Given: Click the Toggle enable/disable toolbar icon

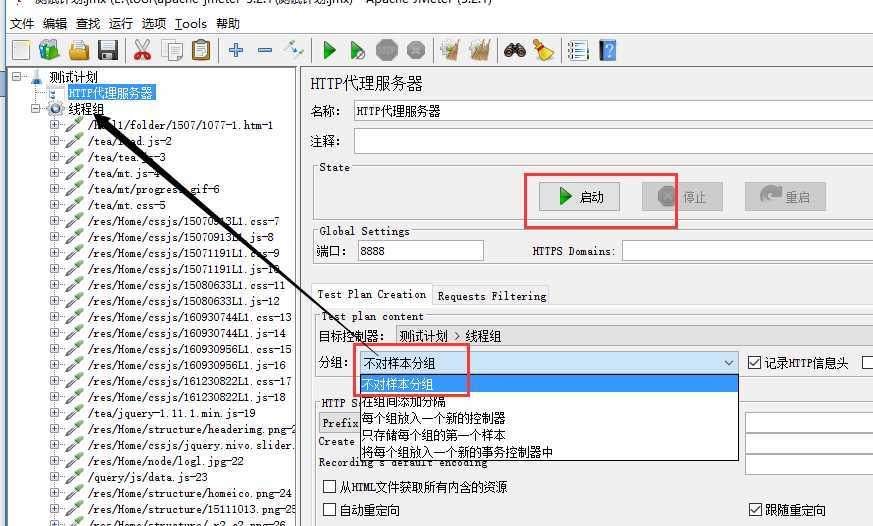Looking at the screenshot, I should point(293,50).
